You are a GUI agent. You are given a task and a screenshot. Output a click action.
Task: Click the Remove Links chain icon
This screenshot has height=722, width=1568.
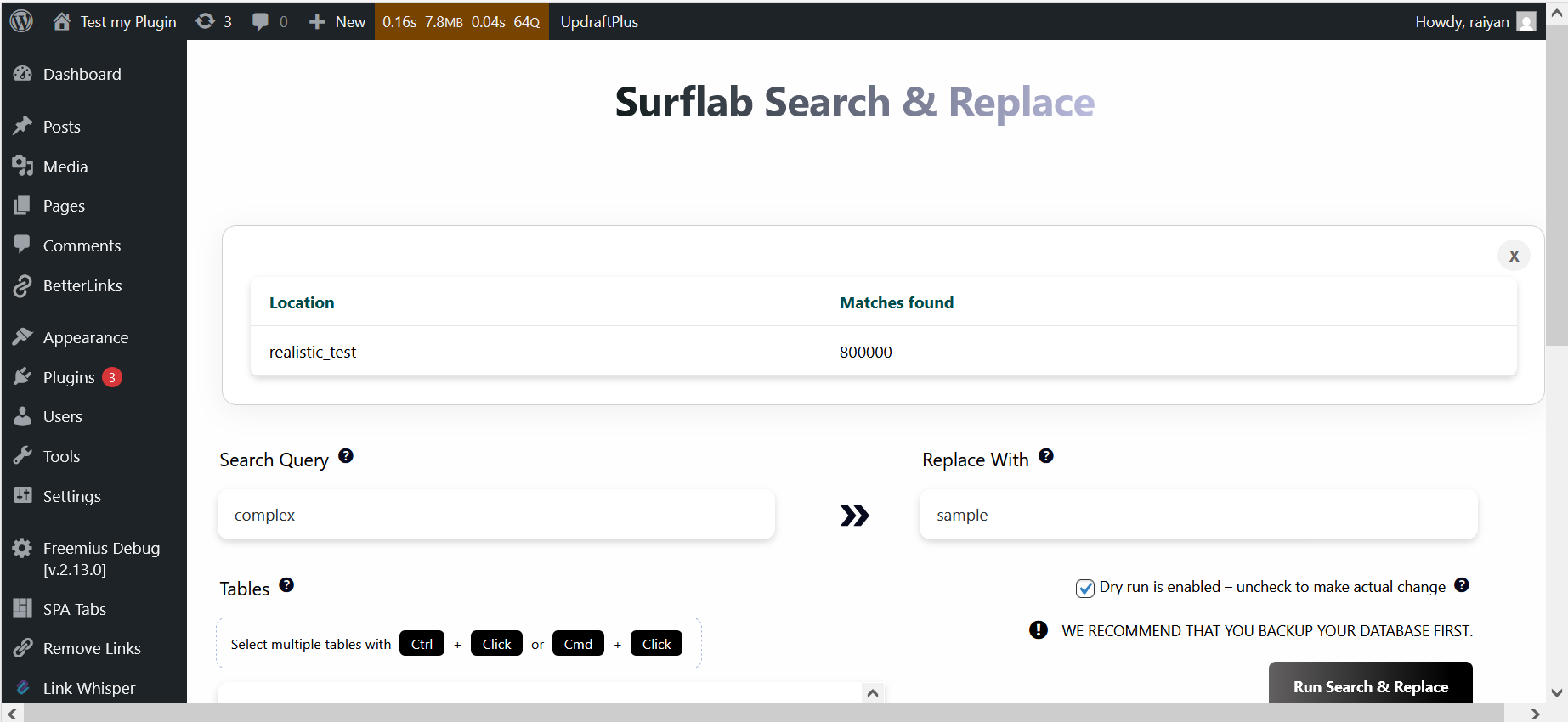click(23, 648)
